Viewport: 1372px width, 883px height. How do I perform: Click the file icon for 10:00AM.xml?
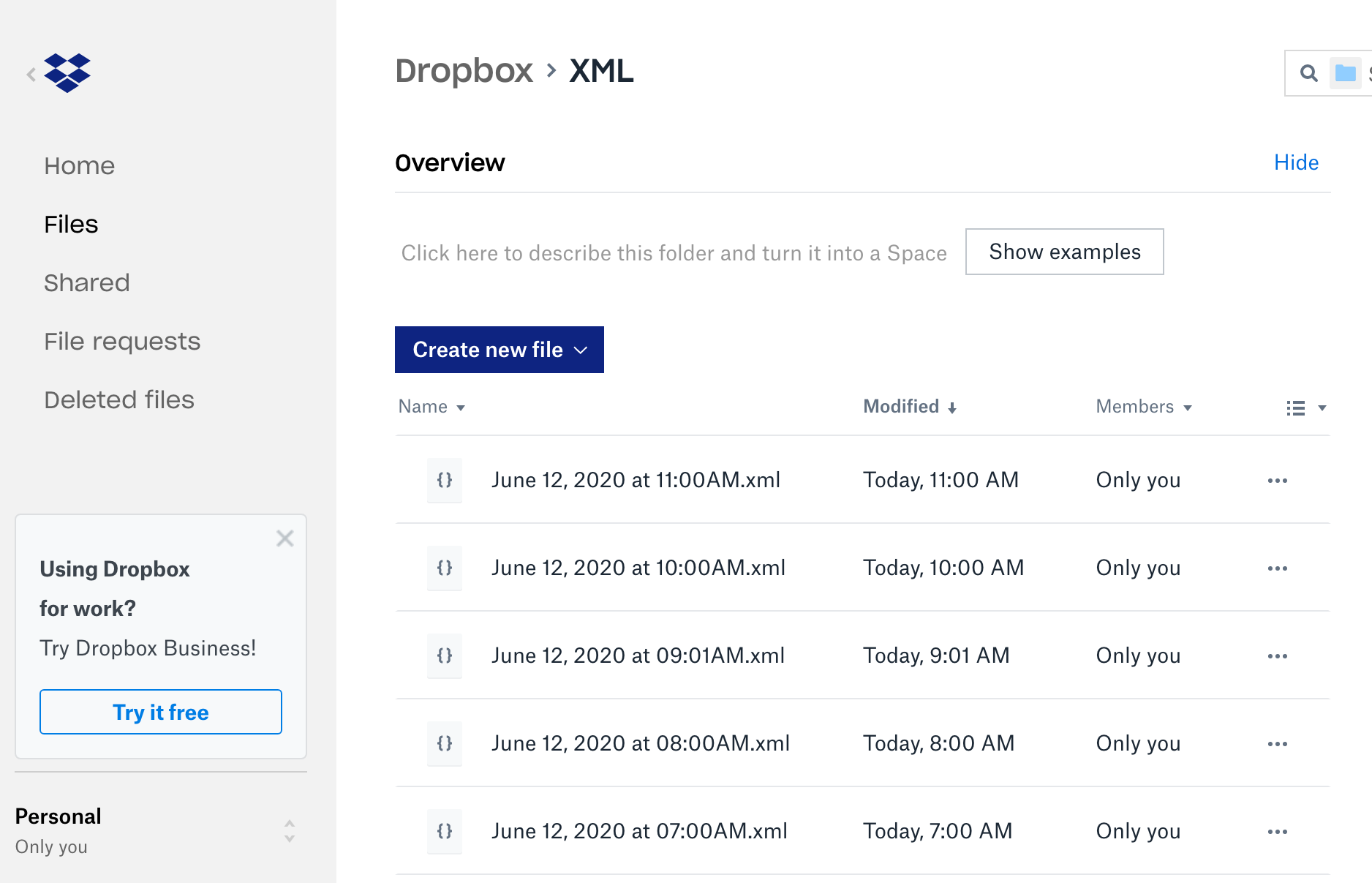pyautogui.click(x=445, y=568)
